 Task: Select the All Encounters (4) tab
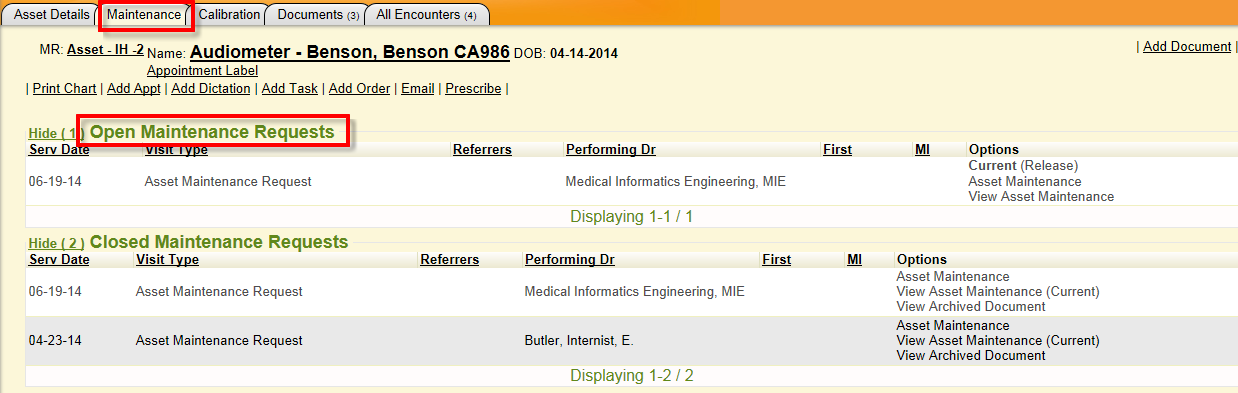coord(426,15)
